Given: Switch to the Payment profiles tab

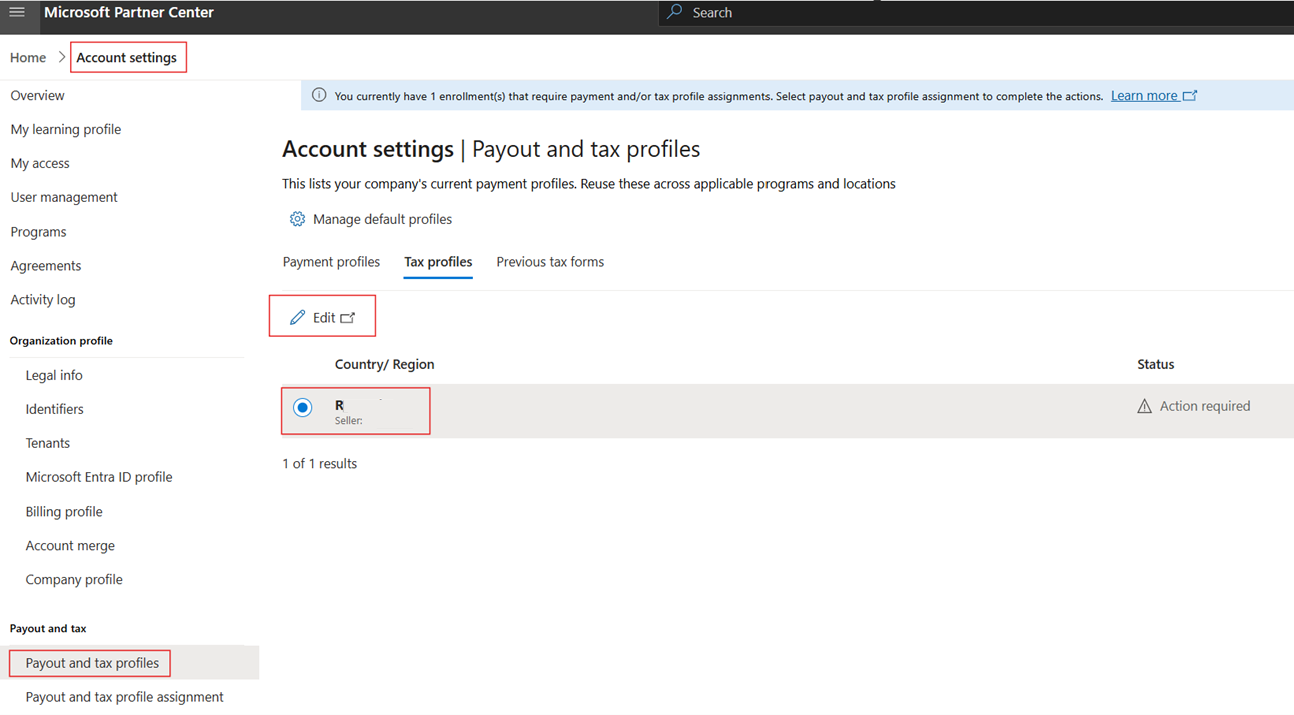Looking at the screenshot, I should coord(331,262).
